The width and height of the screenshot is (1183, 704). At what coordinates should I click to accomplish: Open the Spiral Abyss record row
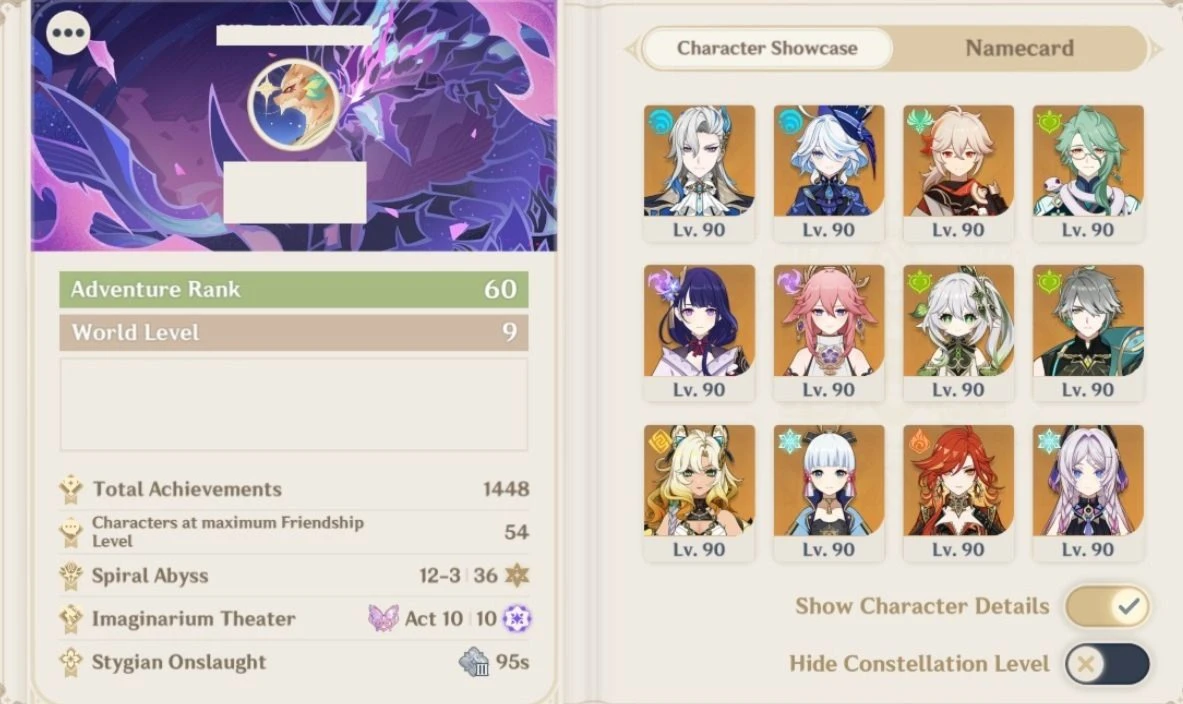(294, 575)
